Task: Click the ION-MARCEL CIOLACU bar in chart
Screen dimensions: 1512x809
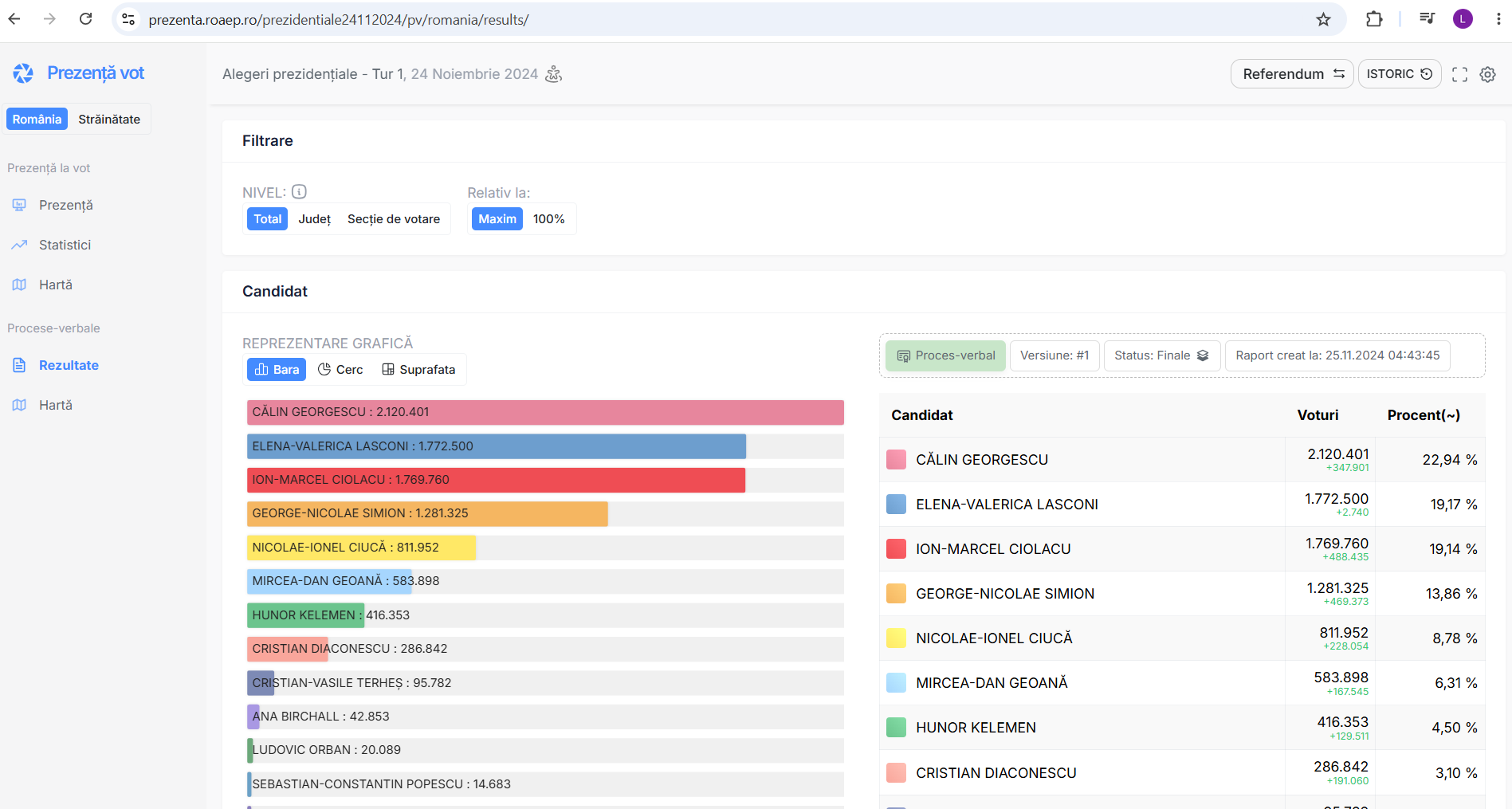Action: (x=496, y=480)
